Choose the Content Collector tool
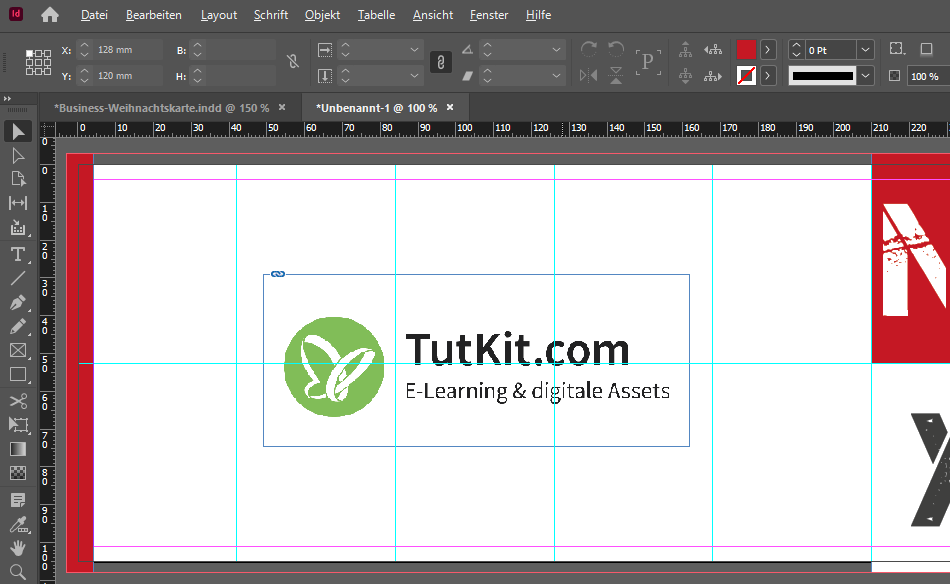 (18, 228)
